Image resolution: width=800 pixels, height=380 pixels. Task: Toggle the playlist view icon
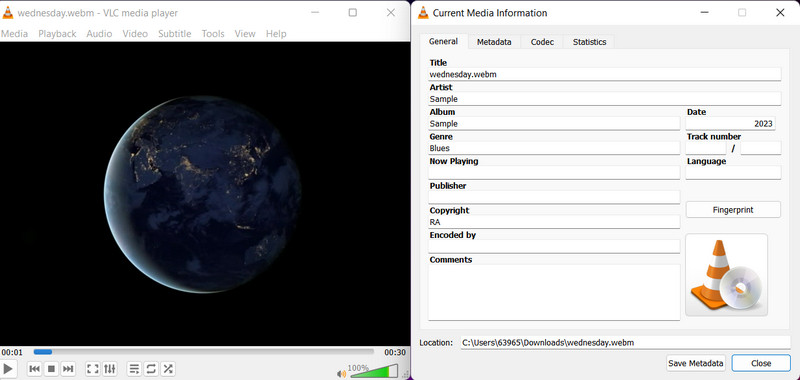pyautogui.click(x=134, y=368)
